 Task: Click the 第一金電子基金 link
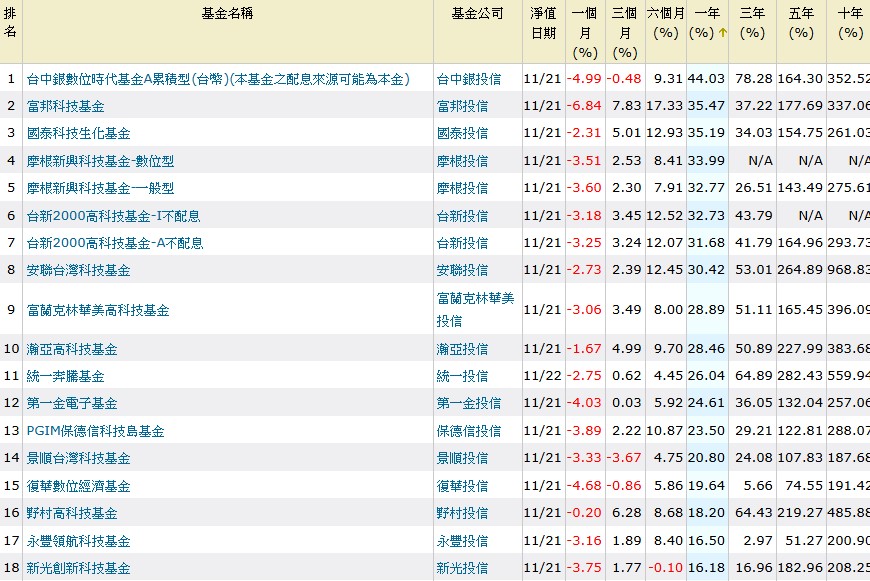(x=72, y=403)
